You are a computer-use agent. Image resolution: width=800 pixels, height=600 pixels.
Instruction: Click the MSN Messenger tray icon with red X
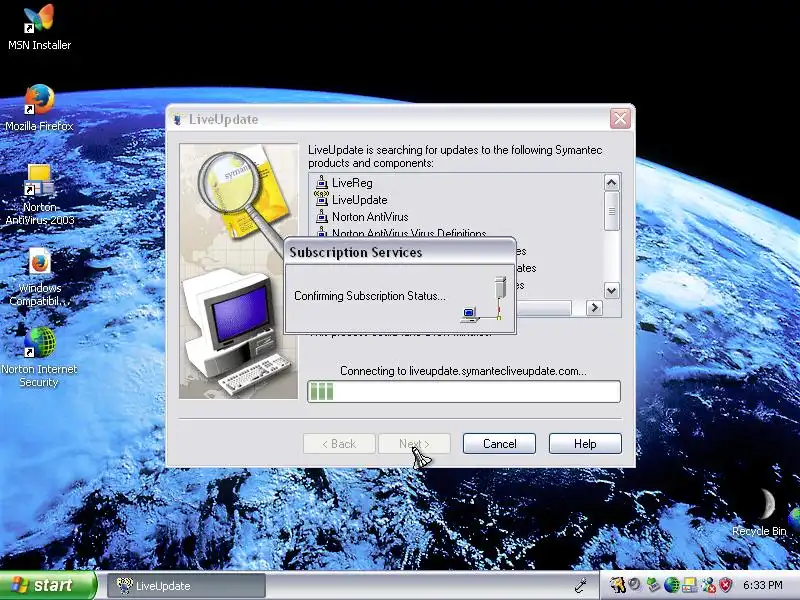[708, 585]
